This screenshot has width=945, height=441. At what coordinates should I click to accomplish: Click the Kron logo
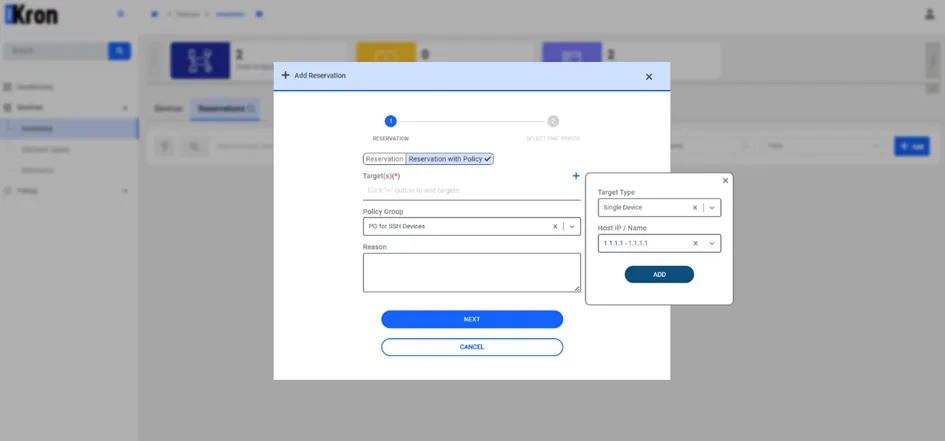click(31, 14)
